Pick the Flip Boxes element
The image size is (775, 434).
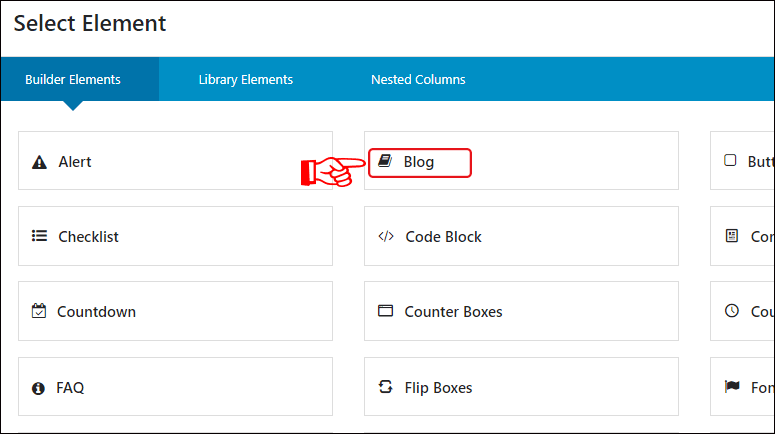(521, 387)
